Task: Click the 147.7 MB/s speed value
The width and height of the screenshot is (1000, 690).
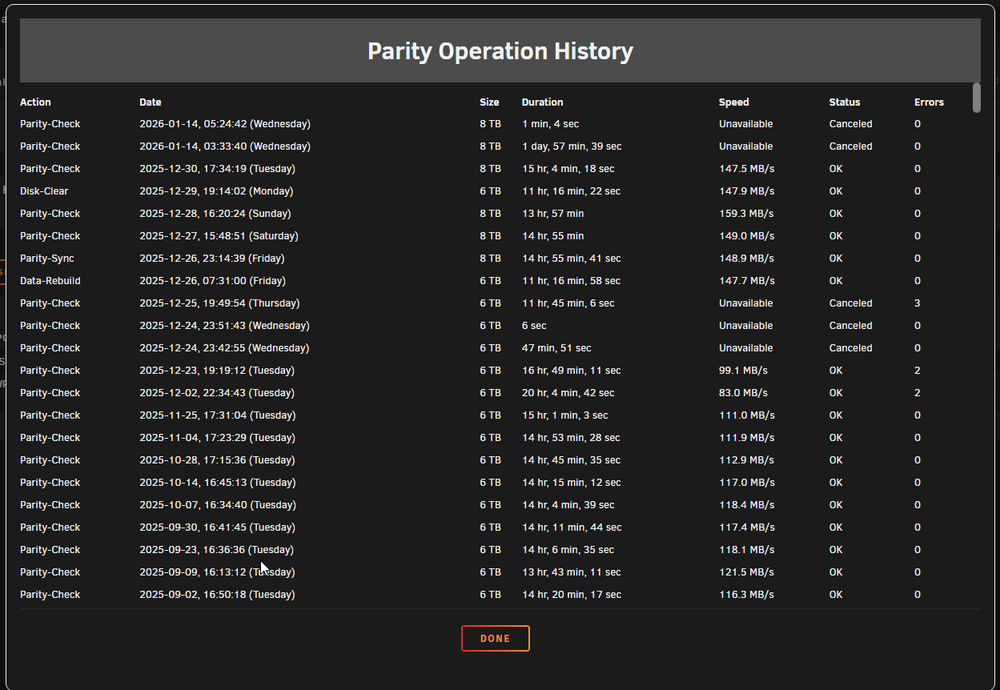Action: (x=746, y=281)
